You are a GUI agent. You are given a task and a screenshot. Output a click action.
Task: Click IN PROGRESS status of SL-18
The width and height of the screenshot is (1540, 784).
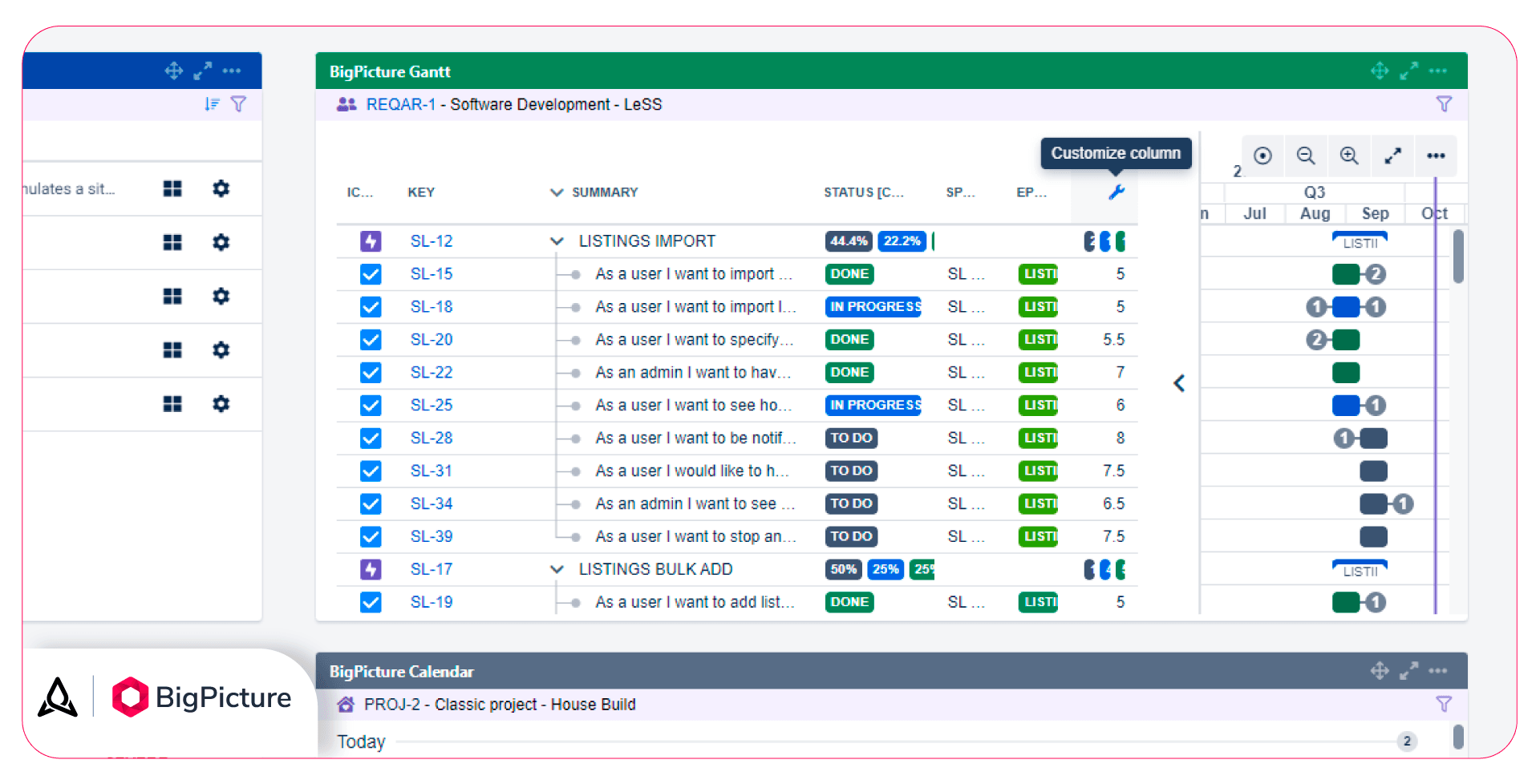(x=873, y=306)
